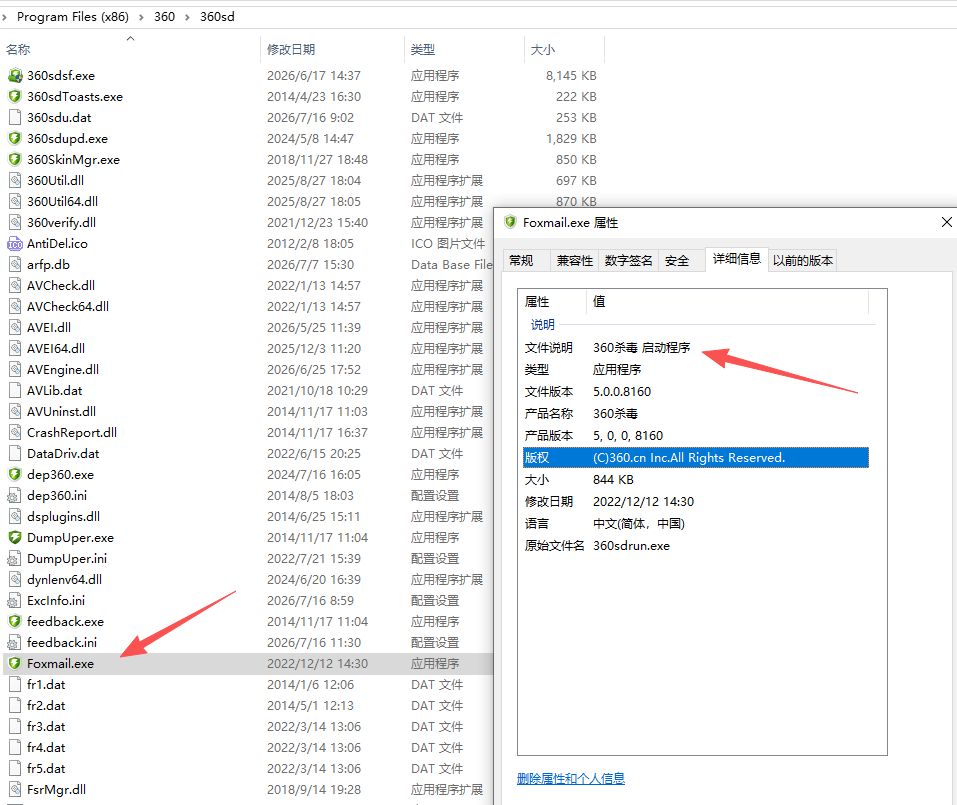This screenshot has width=957, height=805.
Task: Select the AVCheck64.dll file name
Action: pos(68,306)
